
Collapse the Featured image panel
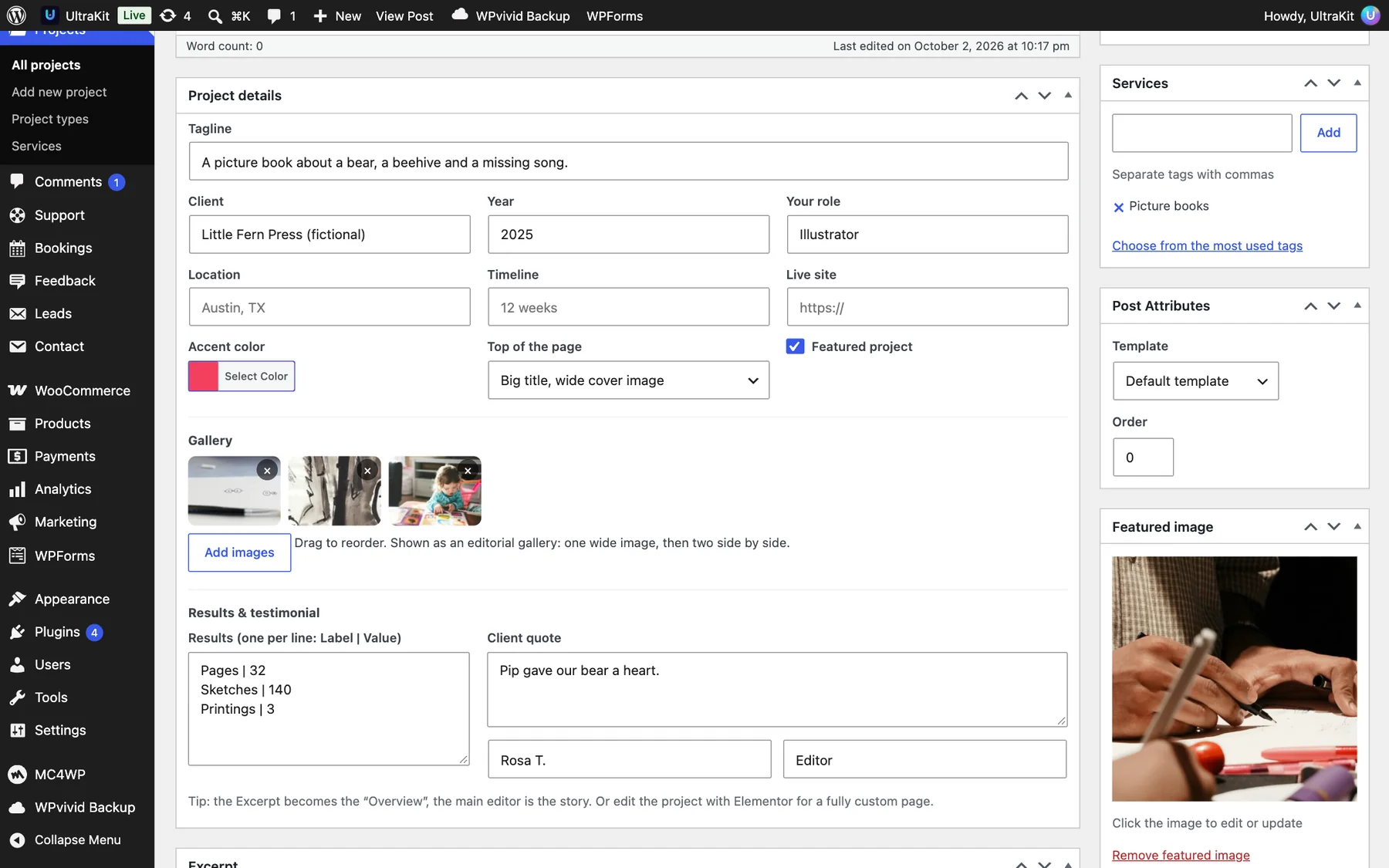[x=1357, y=526]
